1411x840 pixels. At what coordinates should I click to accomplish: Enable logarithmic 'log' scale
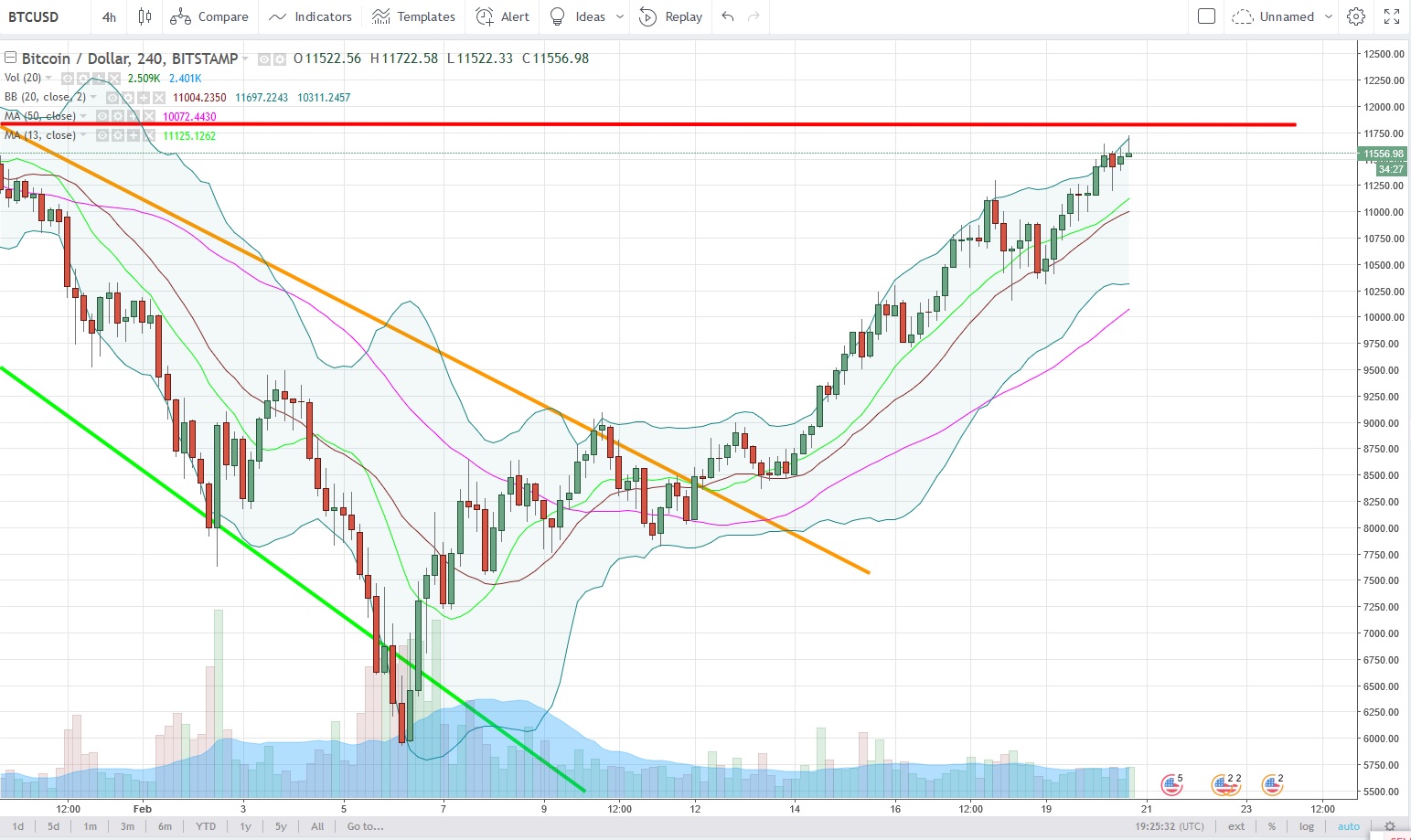[1307, 826]
